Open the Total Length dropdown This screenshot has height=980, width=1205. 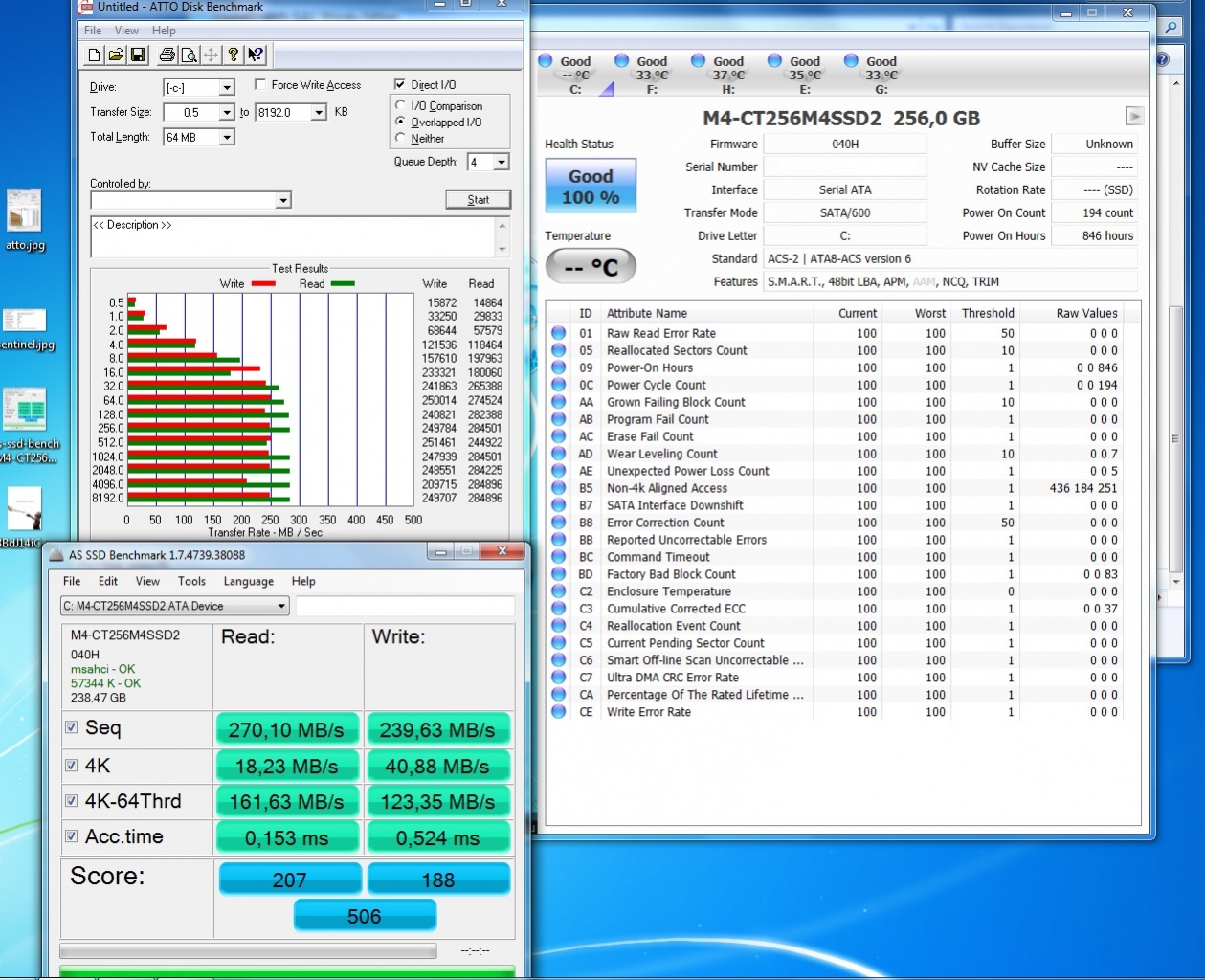click(227, 138)
